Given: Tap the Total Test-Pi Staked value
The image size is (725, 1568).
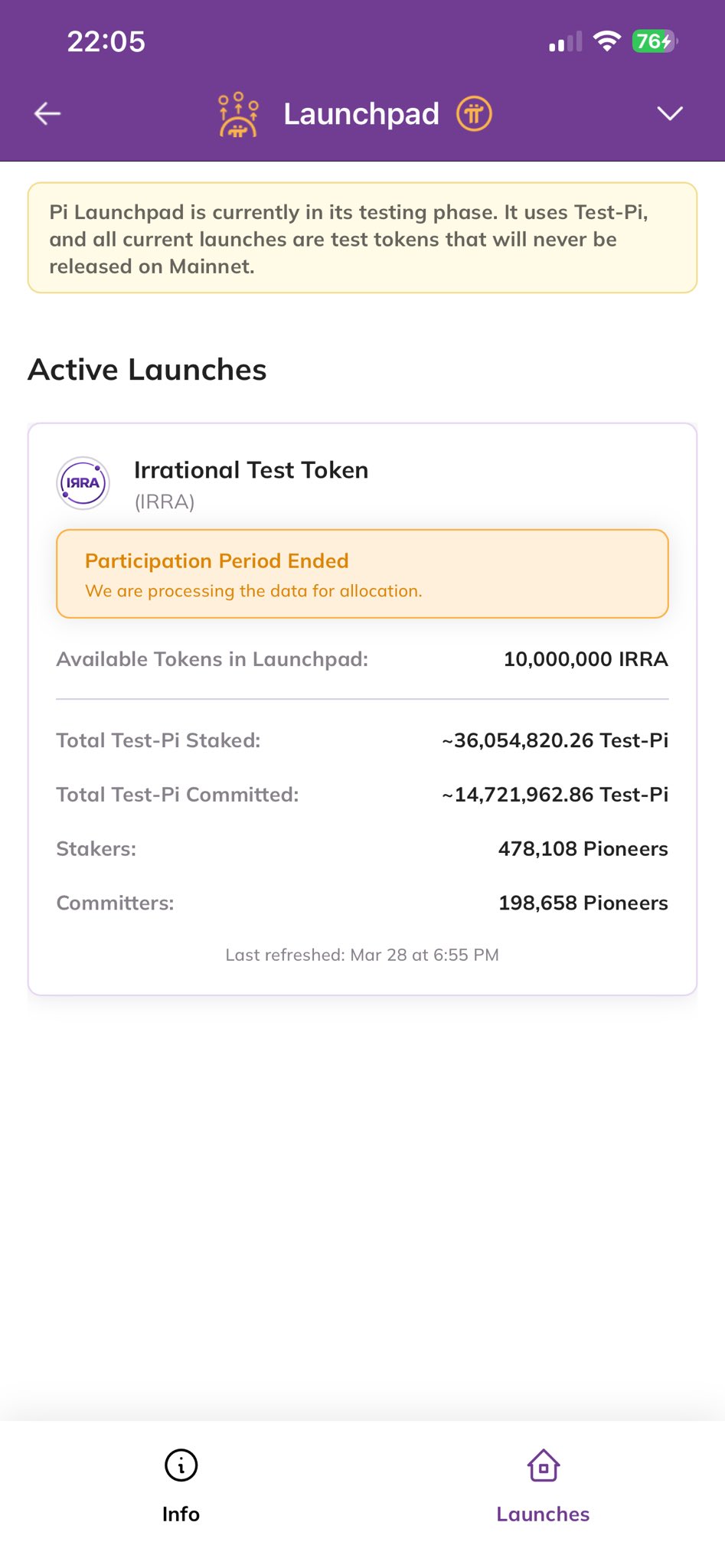Looking at the screenshot, I should click(555, 740).
